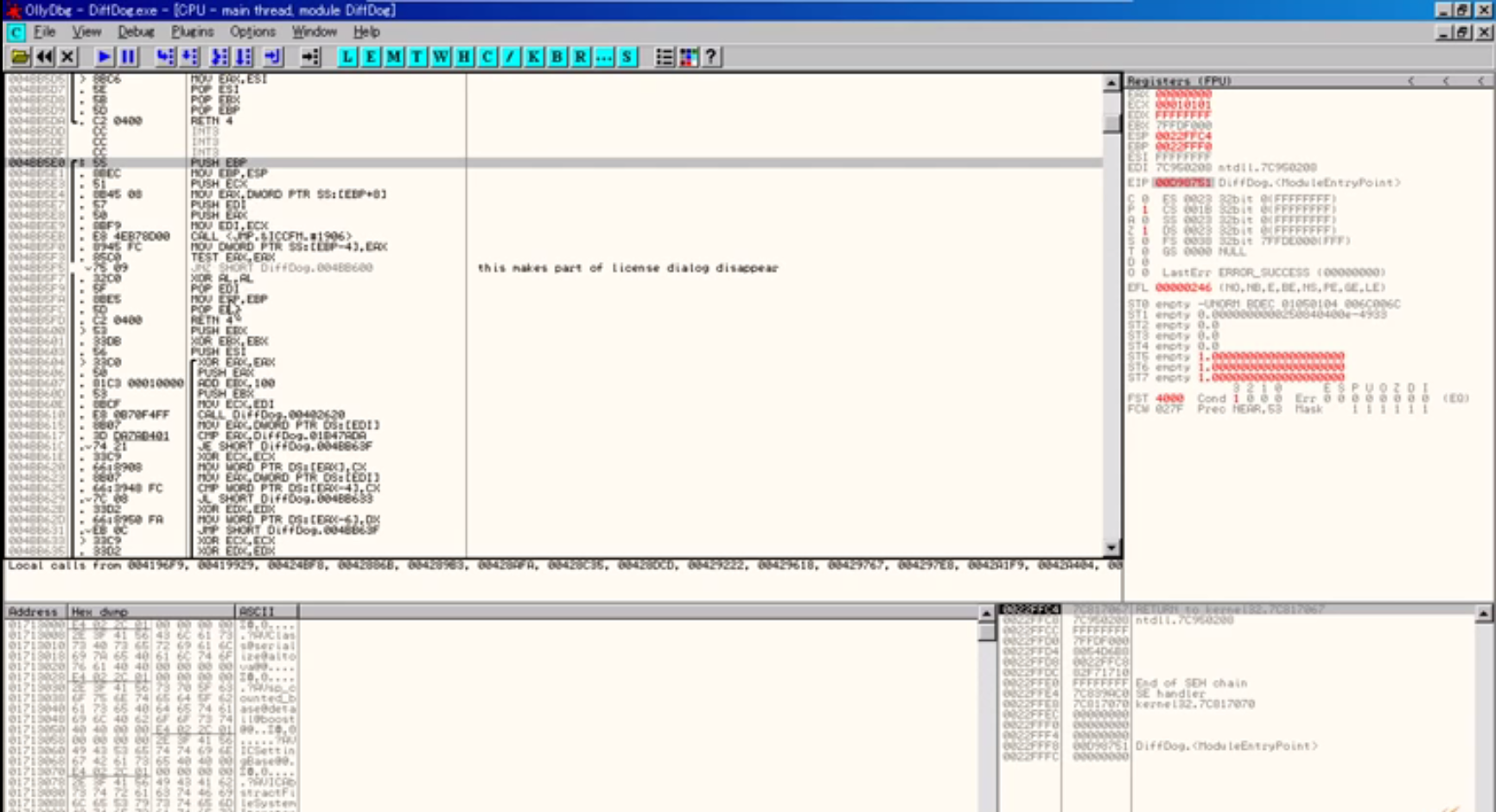Open the File menu
Viewport: 1496px width, 812px height.
coord(45,32)
